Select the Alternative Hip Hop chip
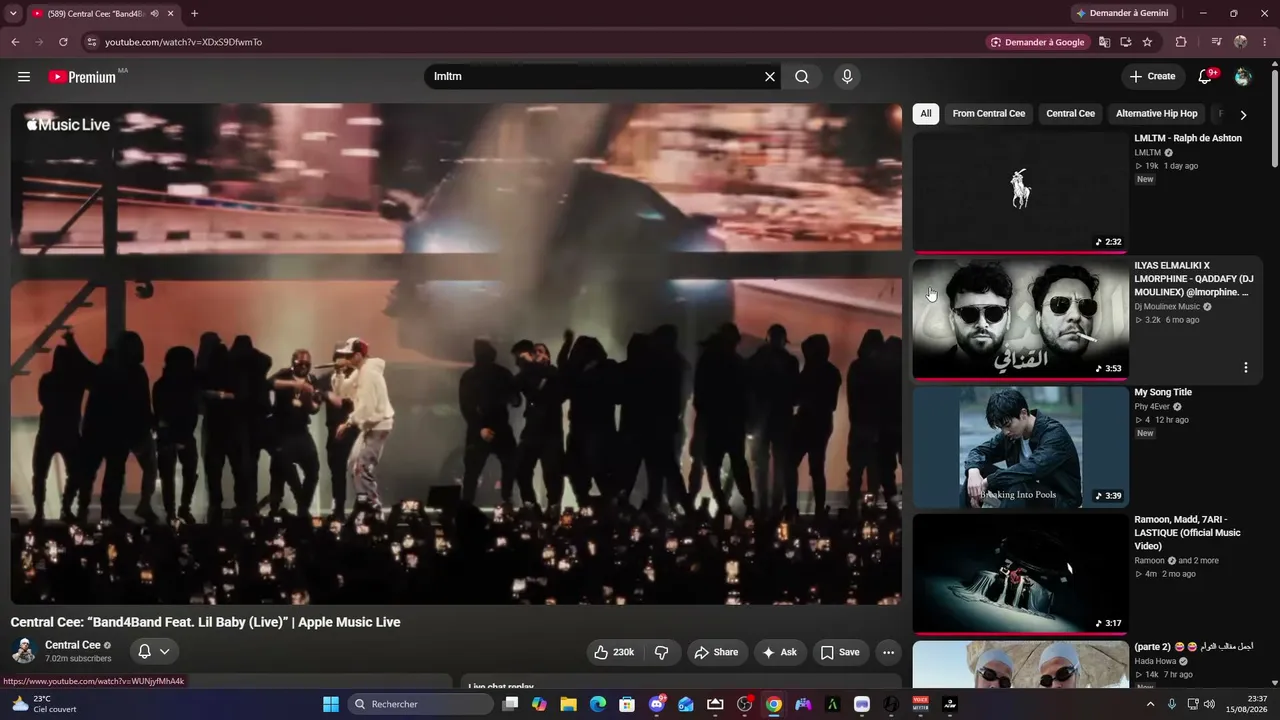This screenshot has width=1280, height=720. pos(1156,114)
